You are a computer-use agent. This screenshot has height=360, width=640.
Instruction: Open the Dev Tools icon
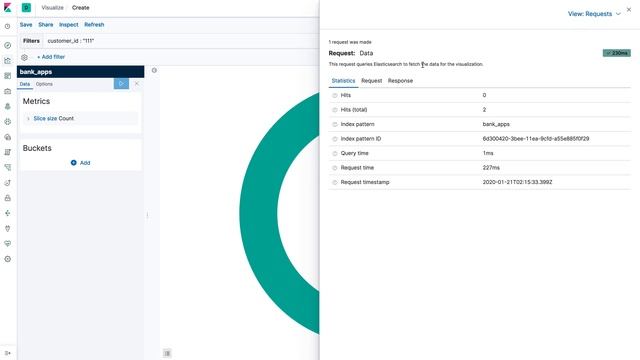click(7, 229)
